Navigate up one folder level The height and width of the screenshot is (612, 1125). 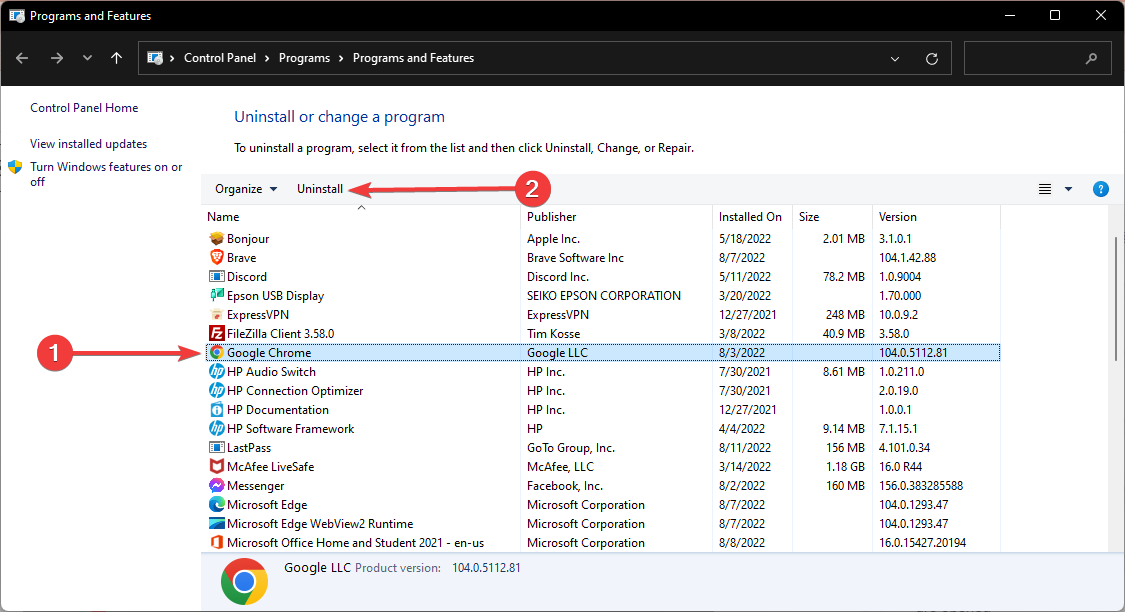(117, 58)
